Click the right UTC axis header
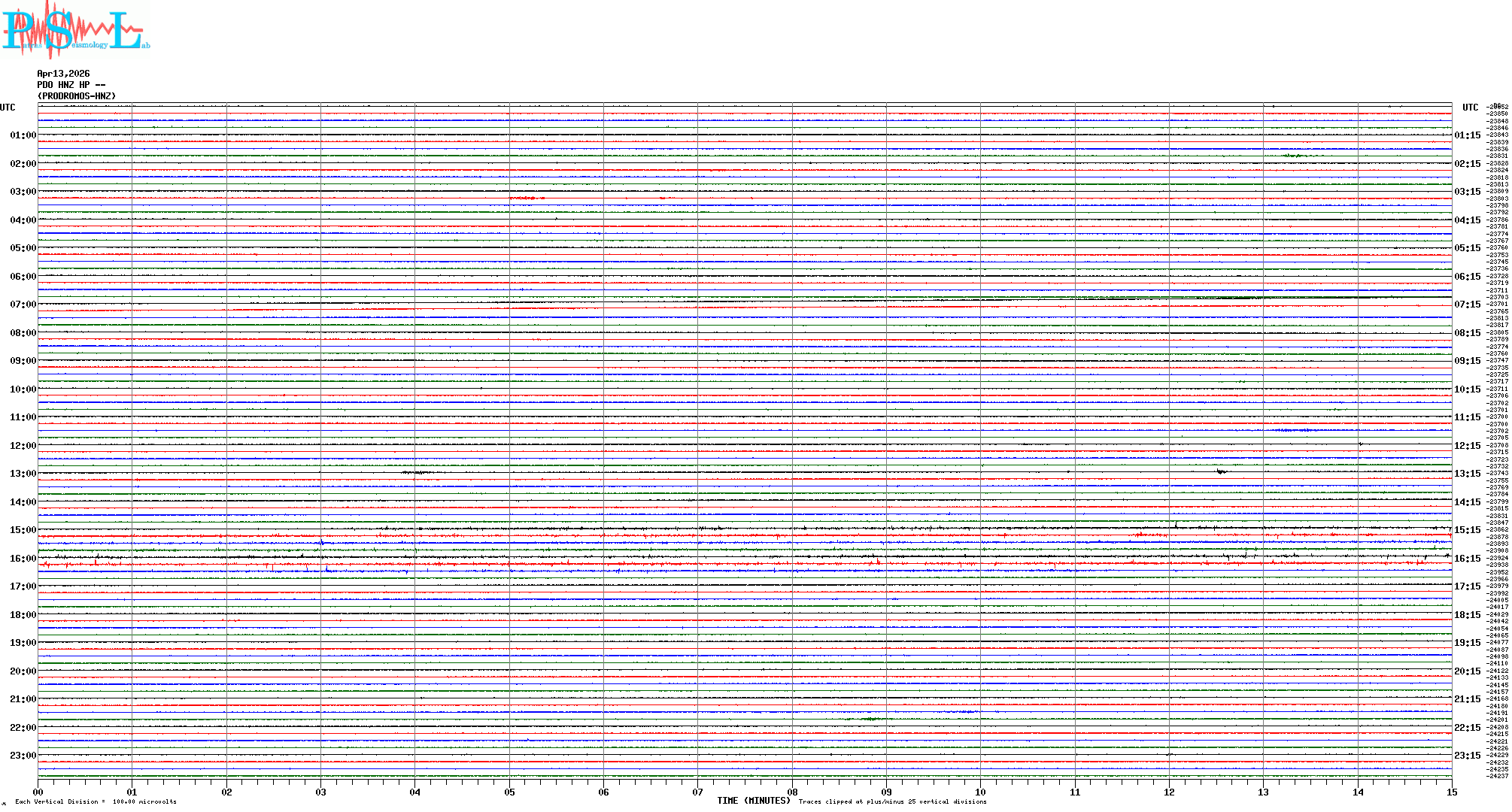 pos(1470,108)
